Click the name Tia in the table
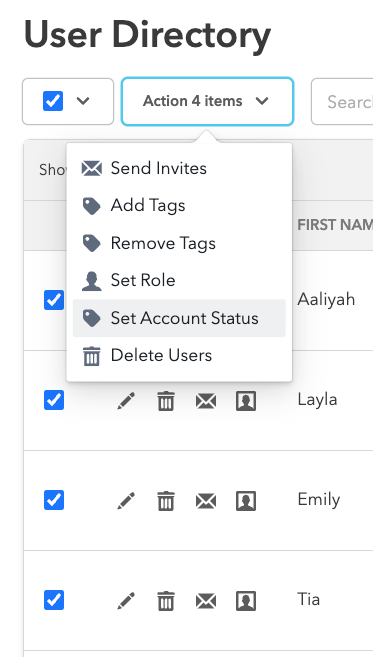This screenshot has height=657, width=373. (308, 600)
